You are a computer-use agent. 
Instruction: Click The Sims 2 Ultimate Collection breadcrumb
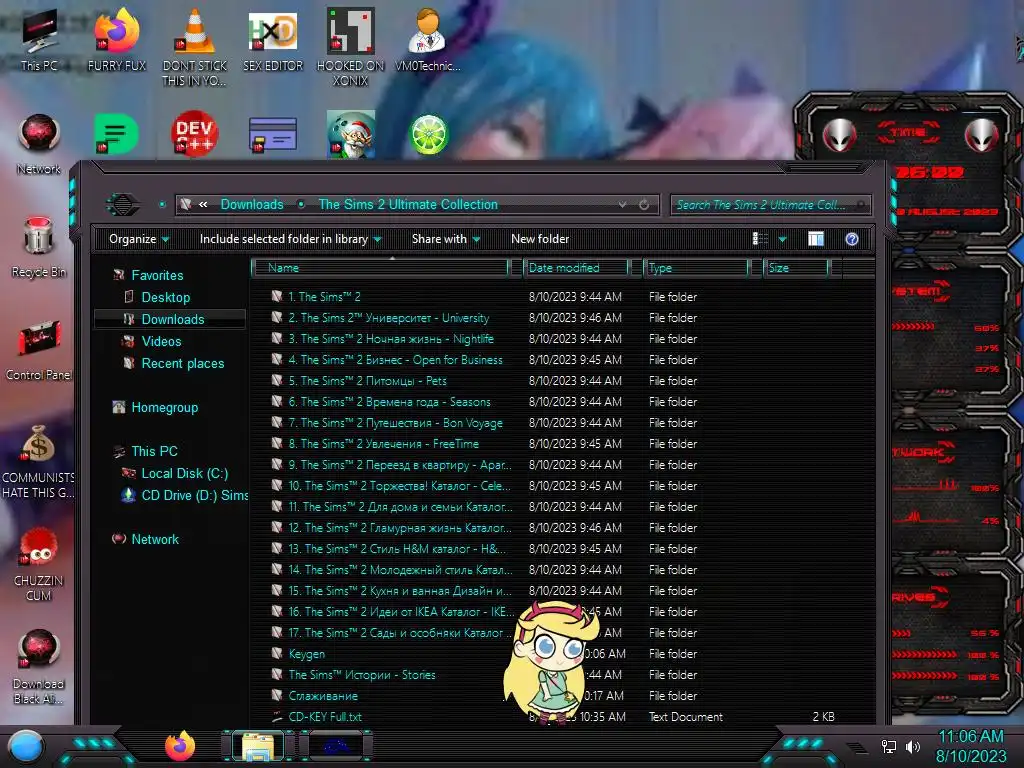click(x=408, y=204)
